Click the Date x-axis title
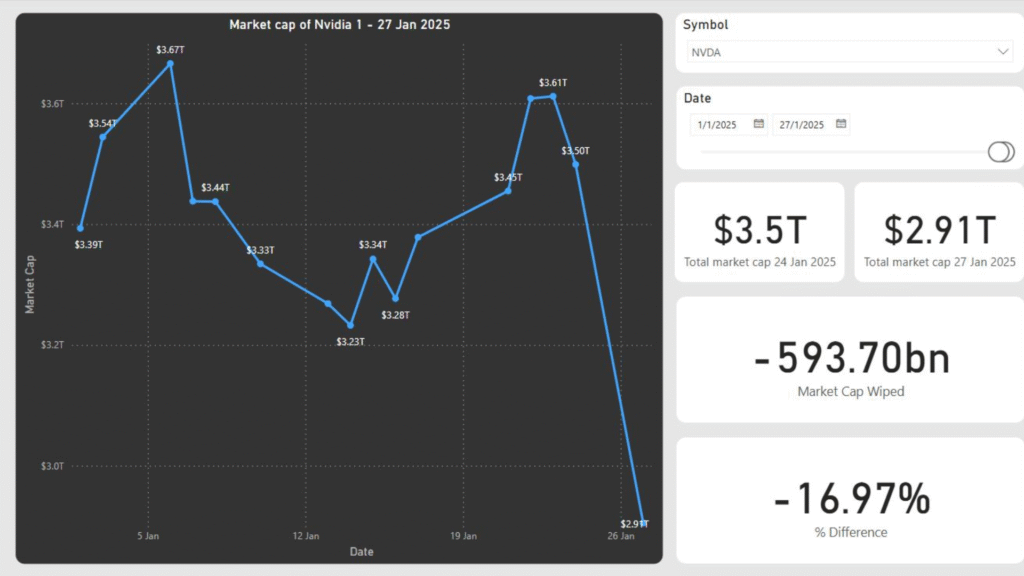Image resolution: width=1024 pixels, height=576 pixels. click(x=361, y=552)
